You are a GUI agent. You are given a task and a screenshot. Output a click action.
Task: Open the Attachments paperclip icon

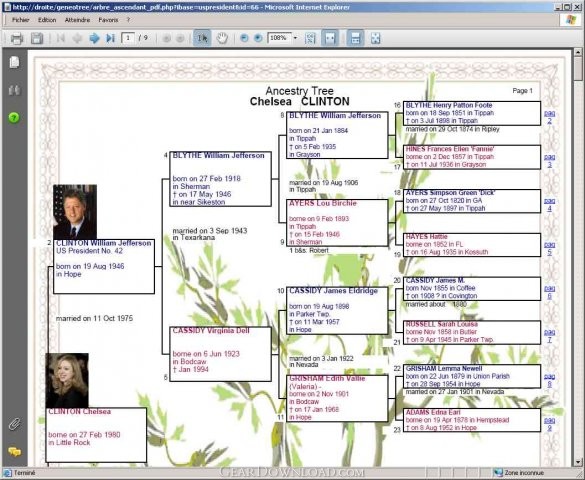click(14, 424)
